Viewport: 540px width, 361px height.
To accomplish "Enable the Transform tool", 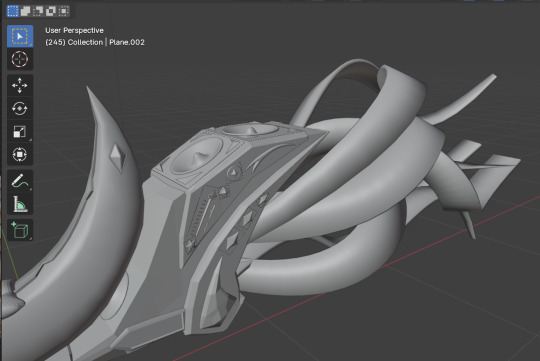I will point(20,154).
